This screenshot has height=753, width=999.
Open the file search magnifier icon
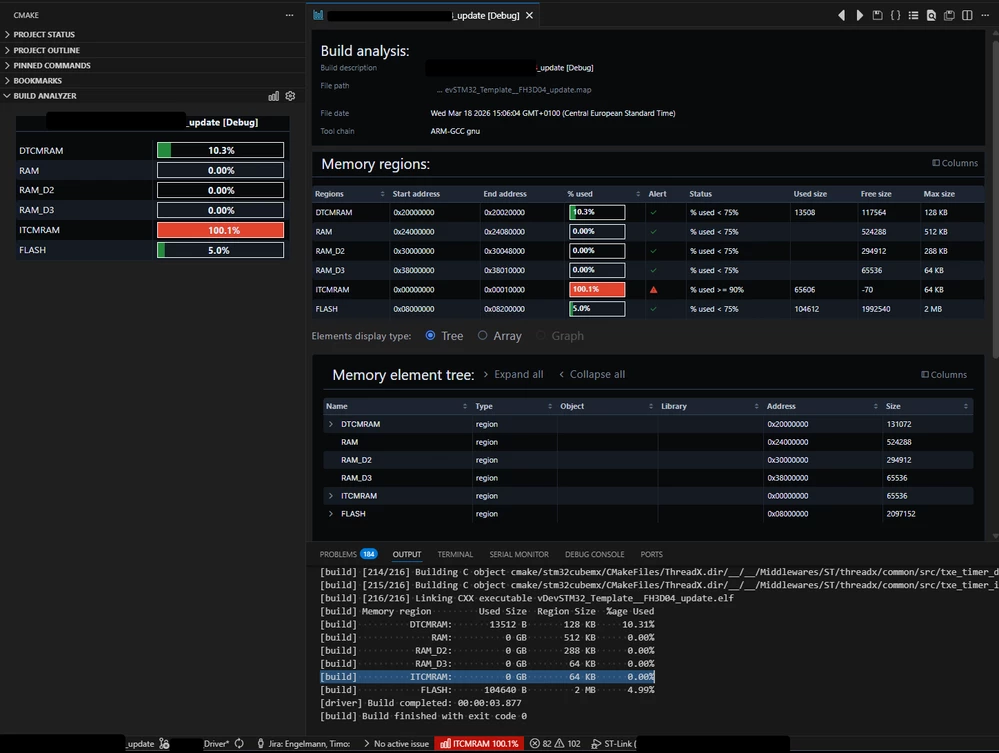(x=931, y=15)
